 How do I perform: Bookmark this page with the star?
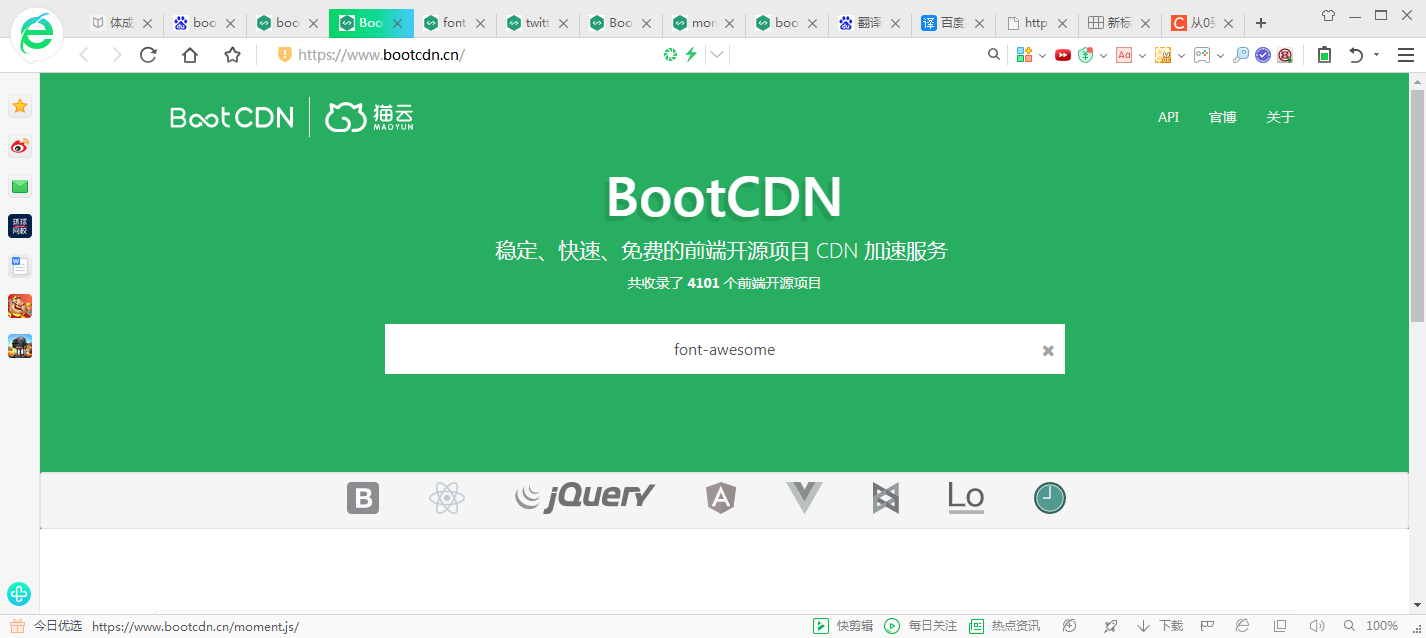[x=232, y=55]
